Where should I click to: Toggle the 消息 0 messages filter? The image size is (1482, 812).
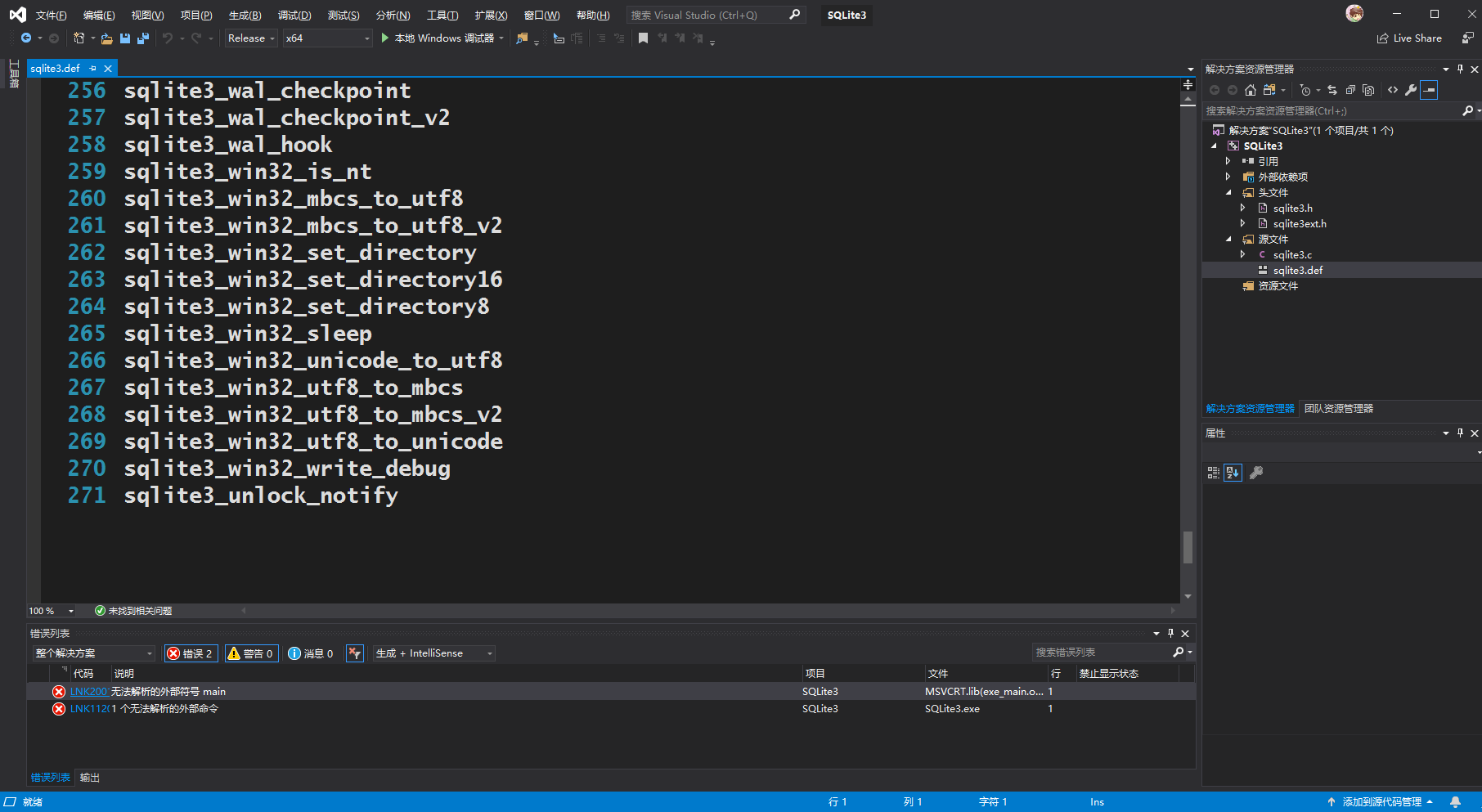[x=311, y=653]
